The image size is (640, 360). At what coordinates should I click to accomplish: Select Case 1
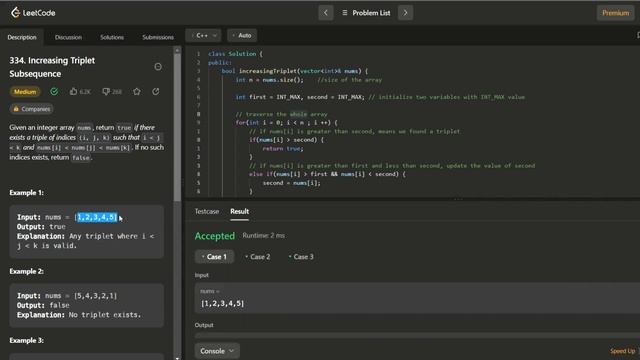click(214, 257)
